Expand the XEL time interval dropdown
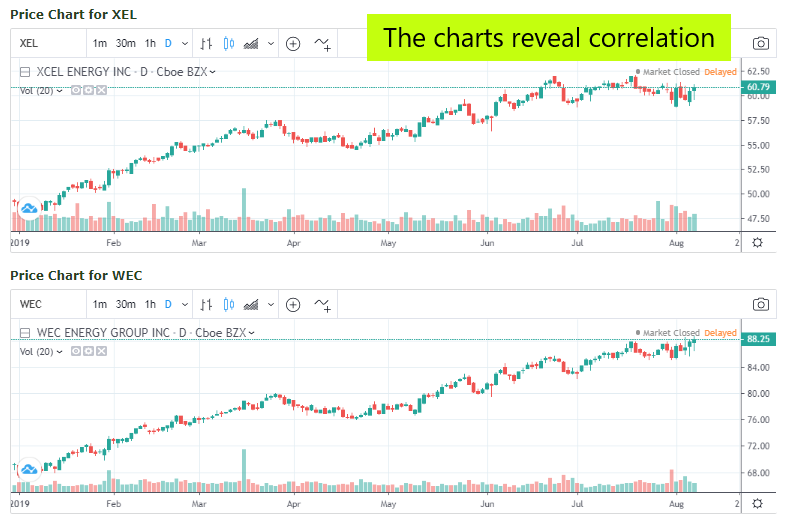 (x=183, y=43)
